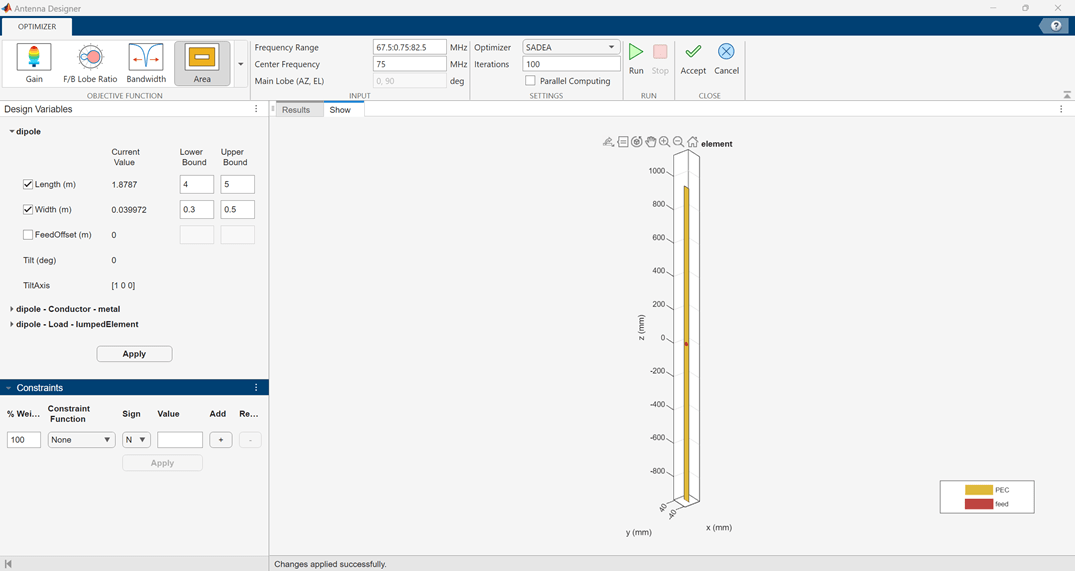Enable the FeedOffset (m) checkbox
This screenshot has width=1075, height=571.
tap(28, 235)
